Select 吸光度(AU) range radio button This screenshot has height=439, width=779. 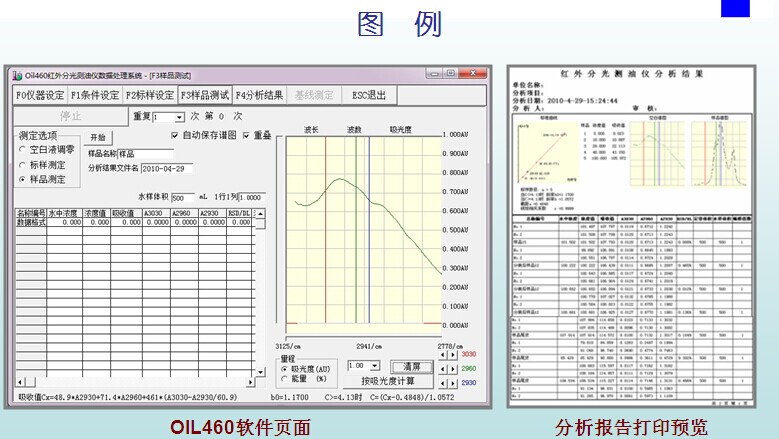[285, 369]
